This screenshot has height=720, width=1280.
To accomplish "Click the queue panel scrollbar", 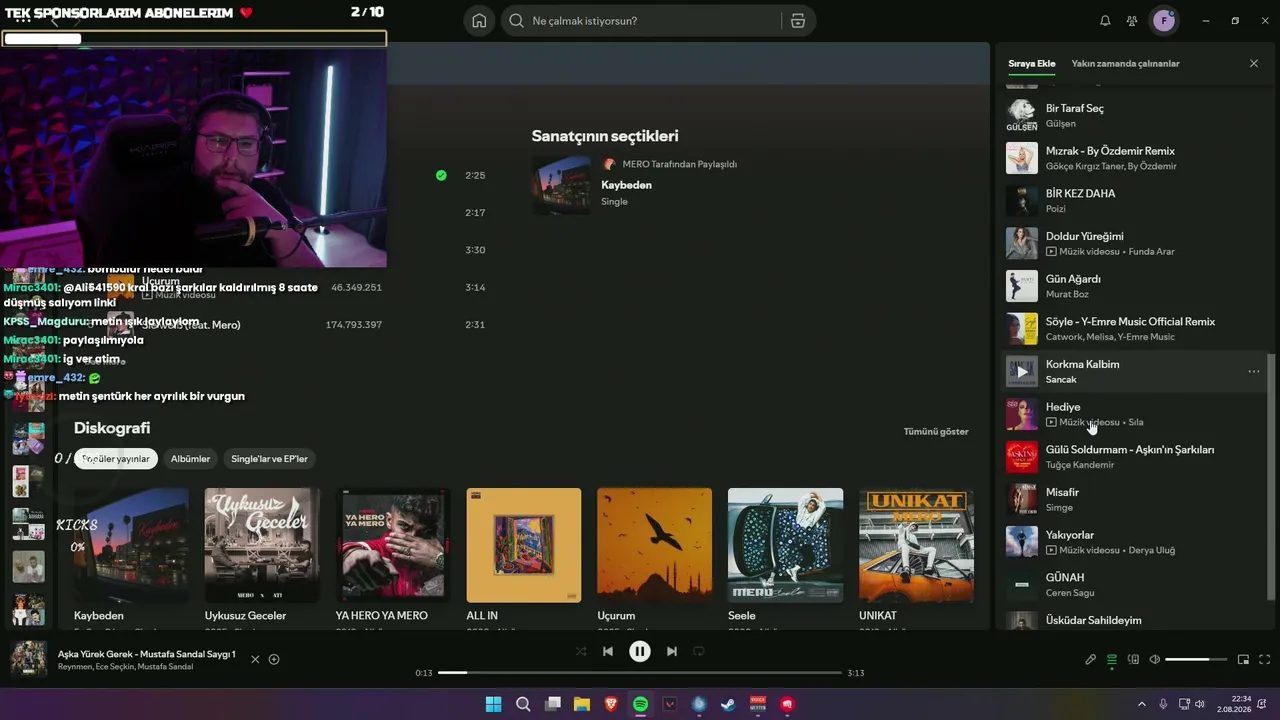I will point(1272,478).
